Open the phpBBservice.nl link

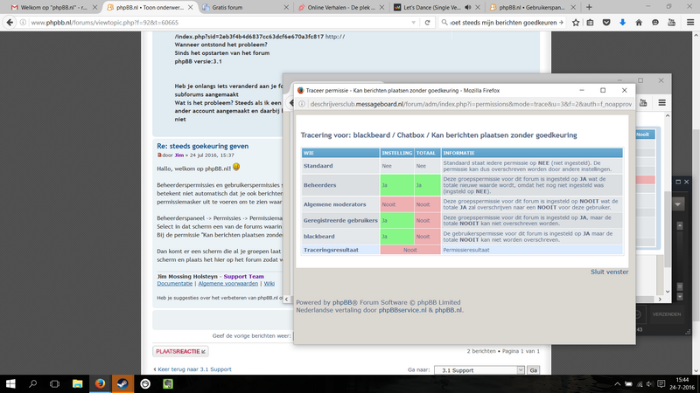pyautogui.click(x=402, y=310)
